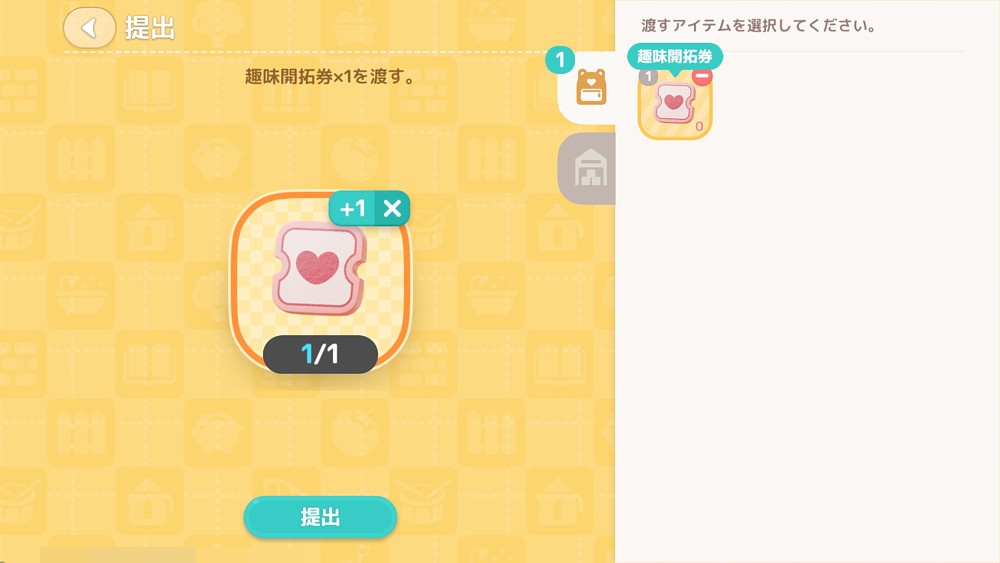This screenshot has height=563, width=1000.
Task: Click the orange 0 remaining count on item
Action: click(x=699, y=126)
